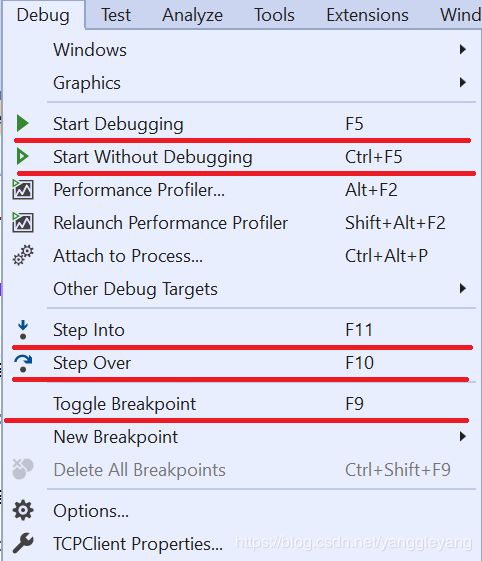
Task: Click the Step Into arrow icon
Action: pos(23,330)
